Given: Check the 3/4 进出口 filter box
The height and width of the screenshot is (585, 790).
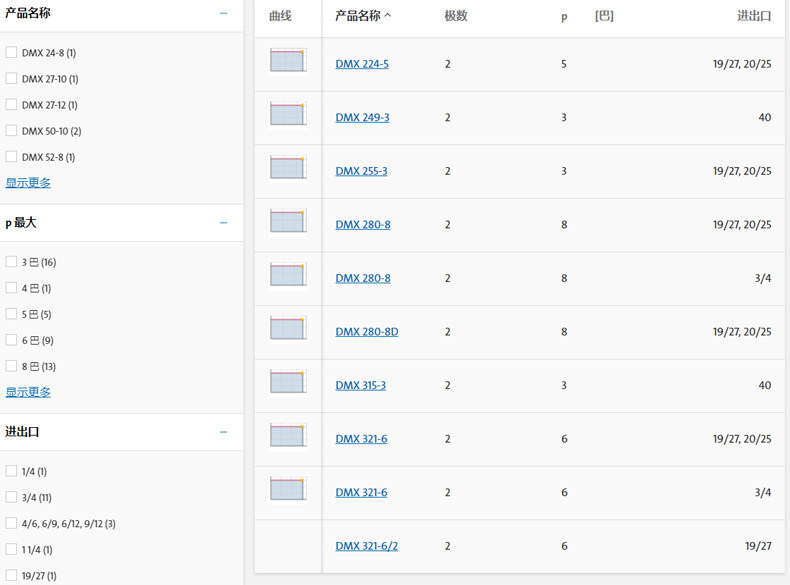Looking at the screenshot, I should (11, 497).
